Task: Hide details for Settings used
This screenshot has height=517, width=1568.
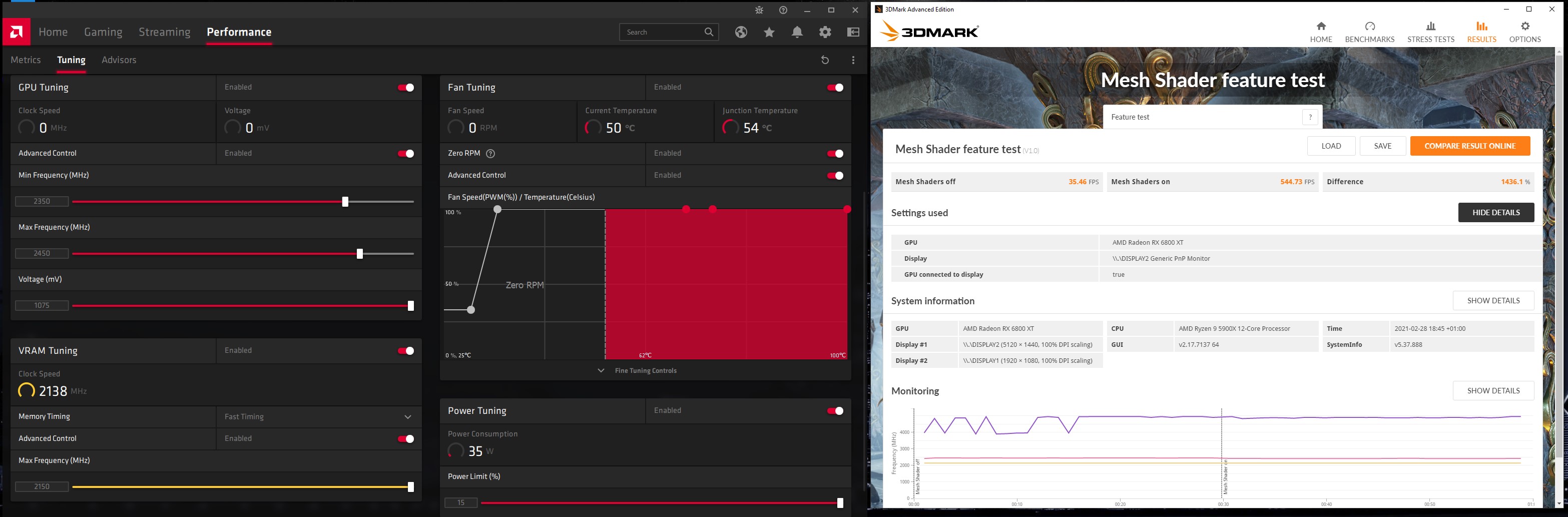Action: click(x=1495, y=213)
